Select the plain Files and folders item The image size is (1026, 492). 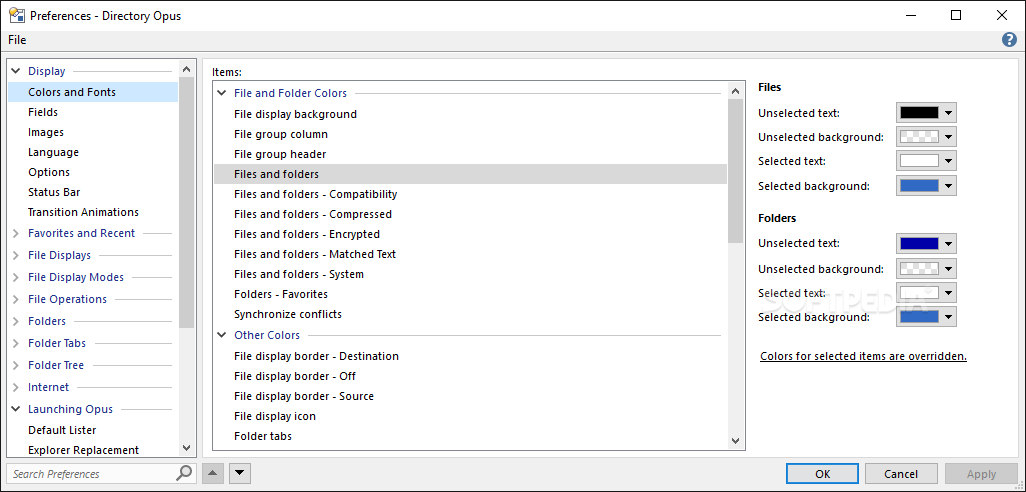pos(470,174)
